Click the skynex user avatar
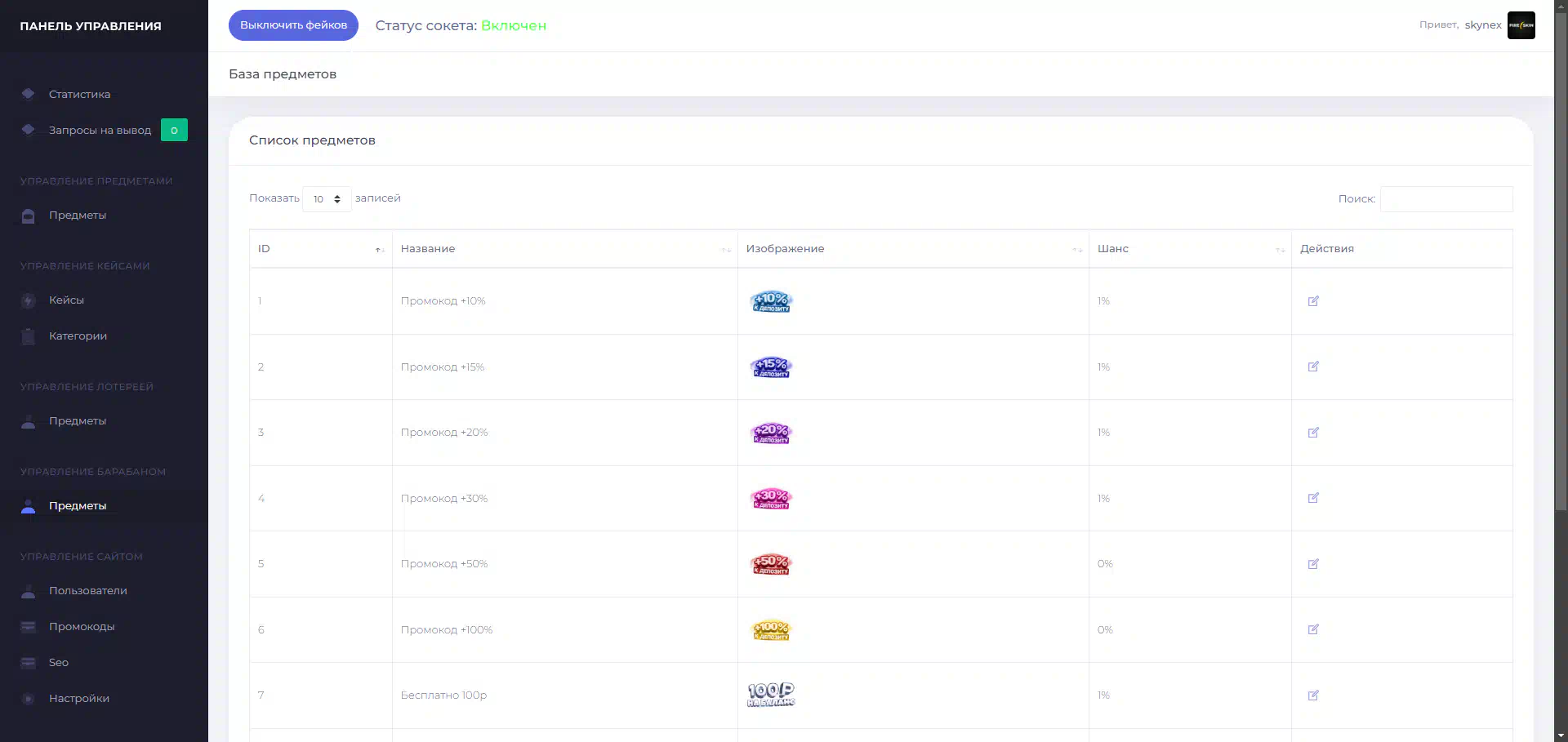This screenshot has height=742, width=1568. (1521, 25)
